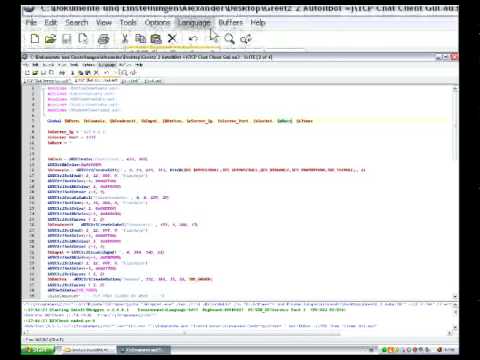Click the enlarged New document toolbar icon
The width and height of the screenshot is (480, 360).
pyautogui.click(x=35, y=39)
